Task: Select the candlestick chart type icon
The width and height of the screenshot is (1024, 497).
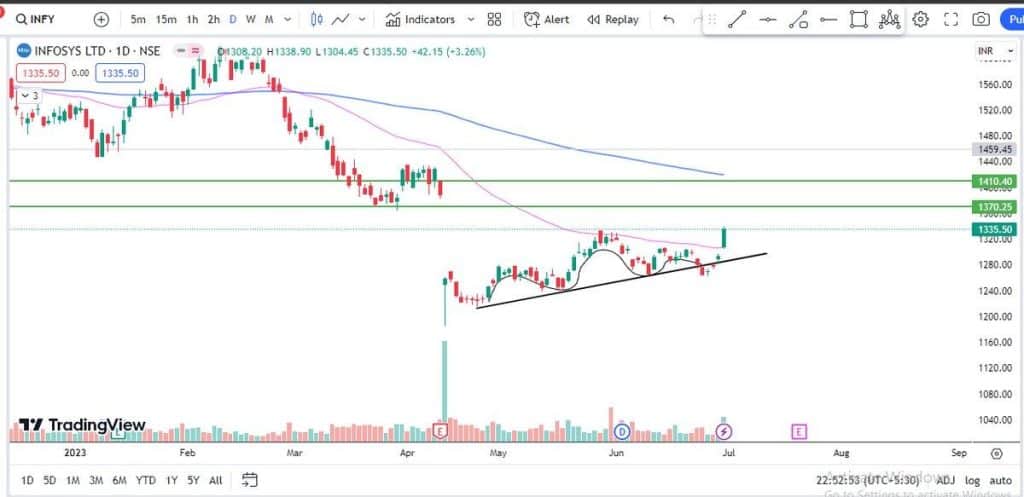Action: click(x=317, y=20)
